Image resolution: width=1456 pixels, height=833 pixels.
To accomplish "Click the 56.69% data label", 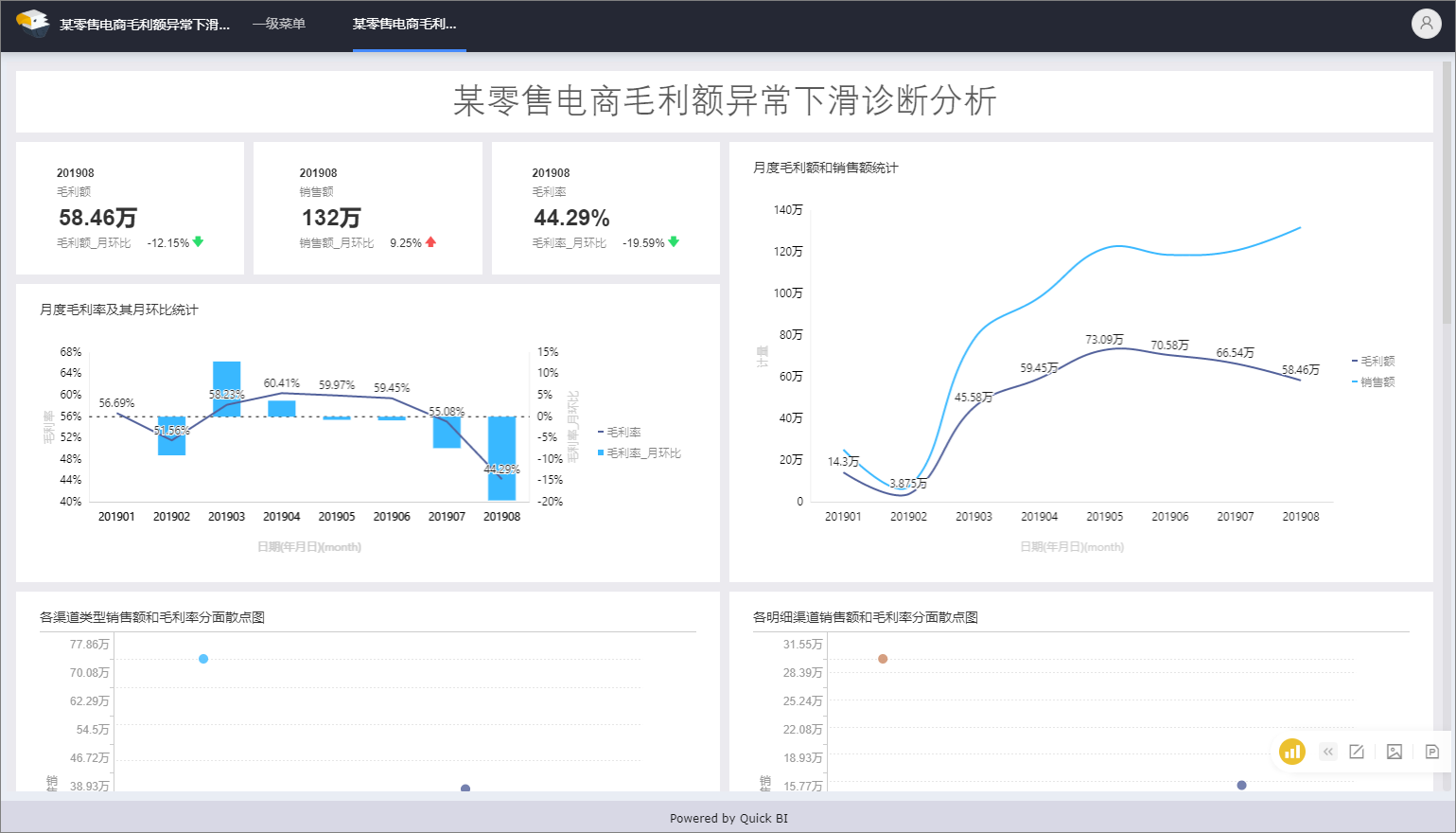I will click(x=116, y=403).
